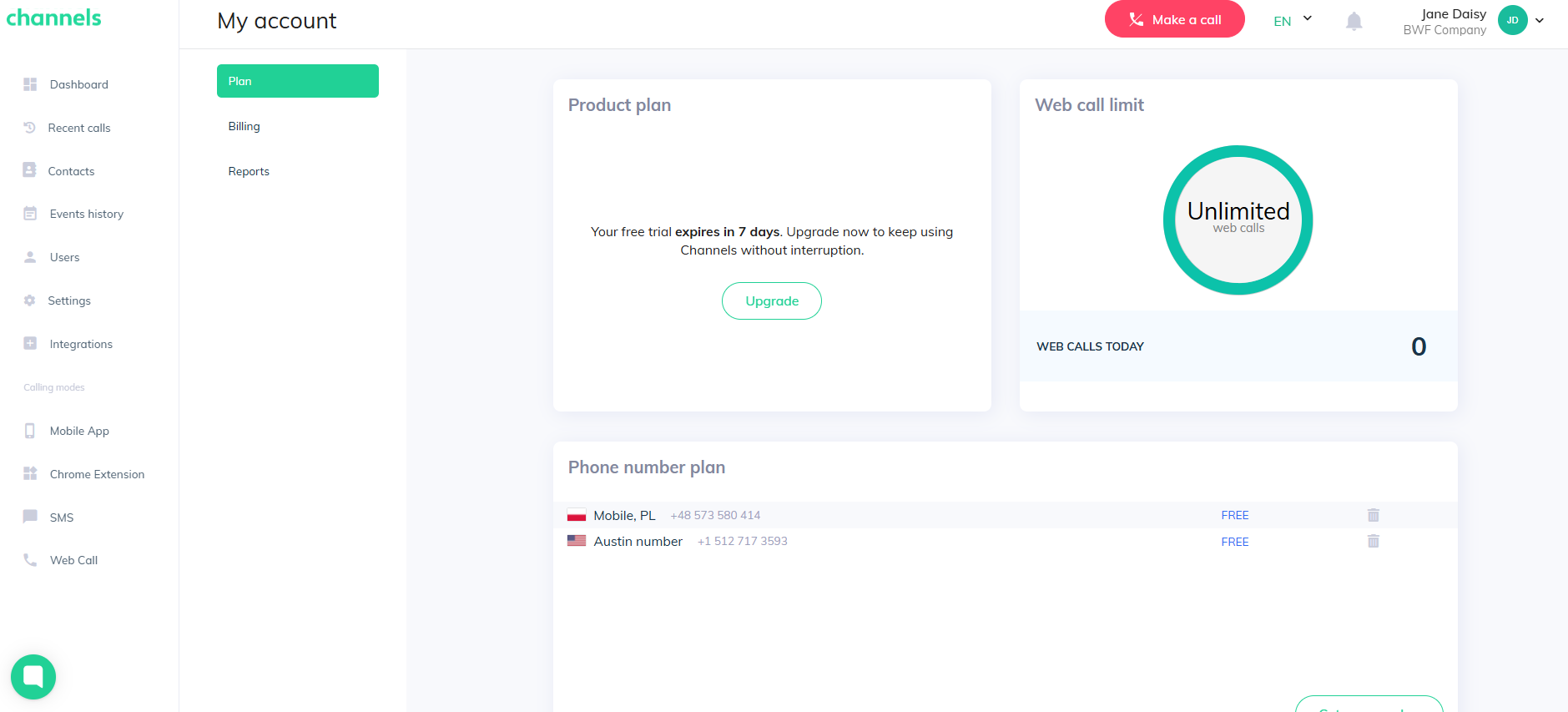Click the Dashboard grid icon
This screenshot has height=712, width=1568.
[x=30, y=84]
